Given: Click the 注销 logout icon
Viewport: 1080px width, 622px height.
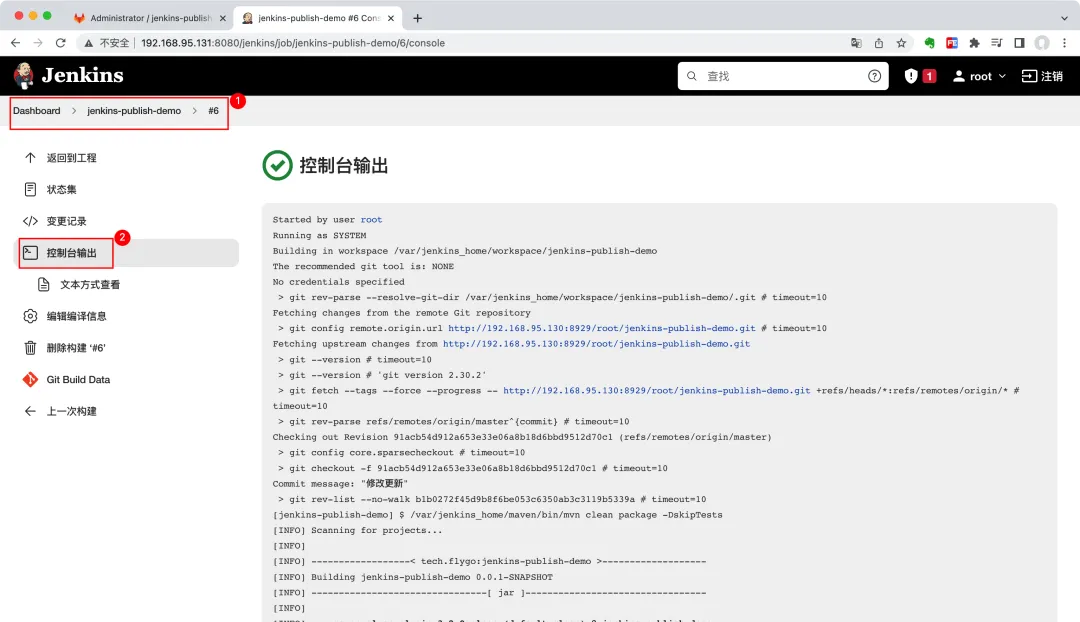Looking at the screenshot, I should pos(1029,76).
